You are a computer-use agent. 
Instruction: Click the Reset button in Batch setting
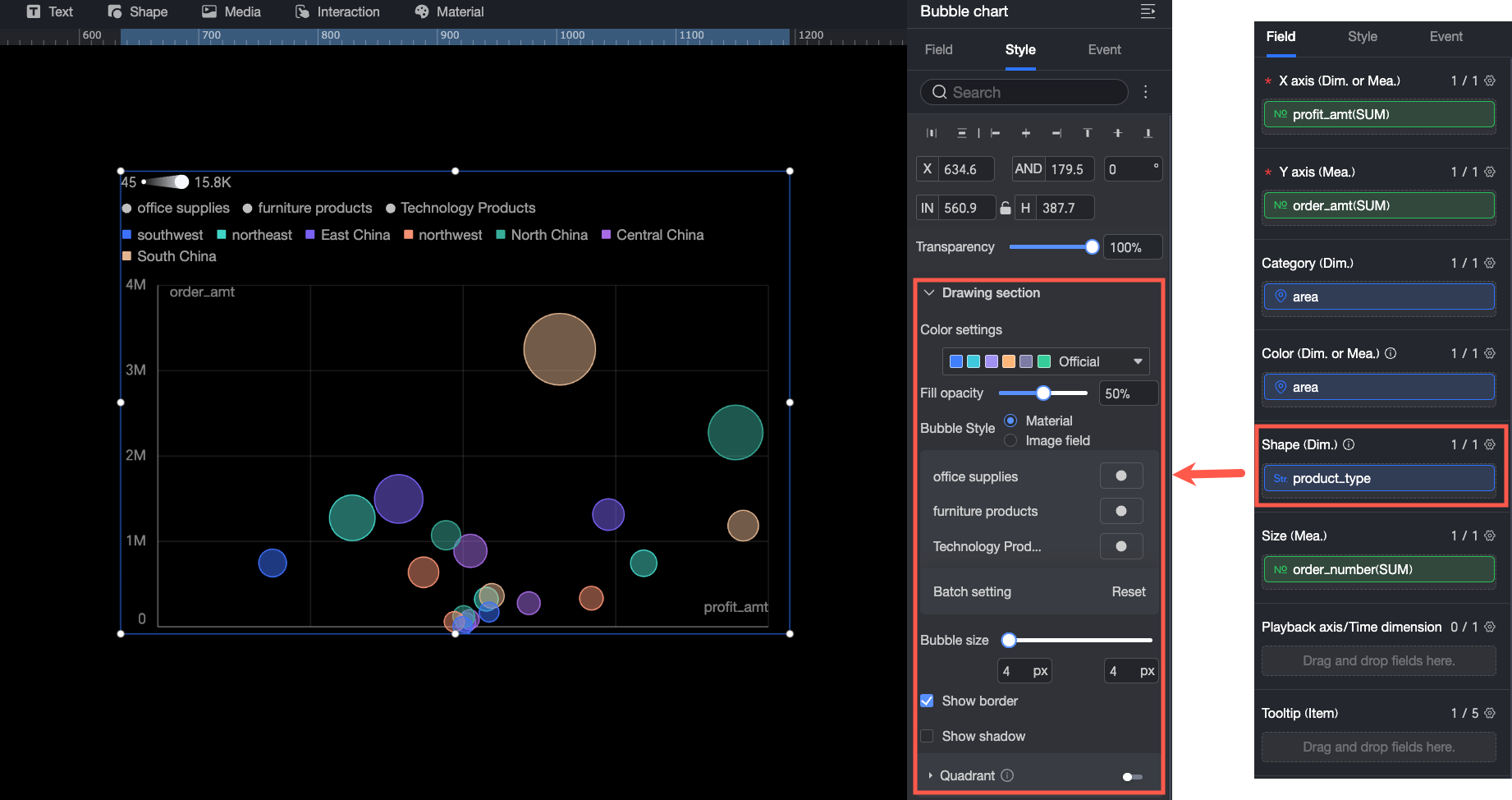pyautogui.click(x=1128, y=591)
